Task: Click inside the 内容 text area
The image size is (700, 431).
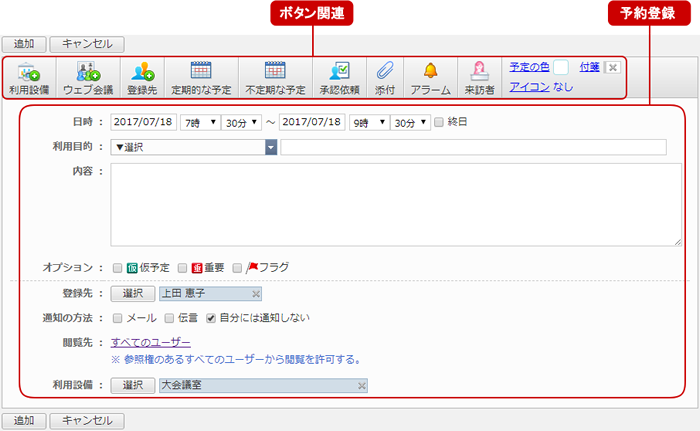Action: click(396, 205)
